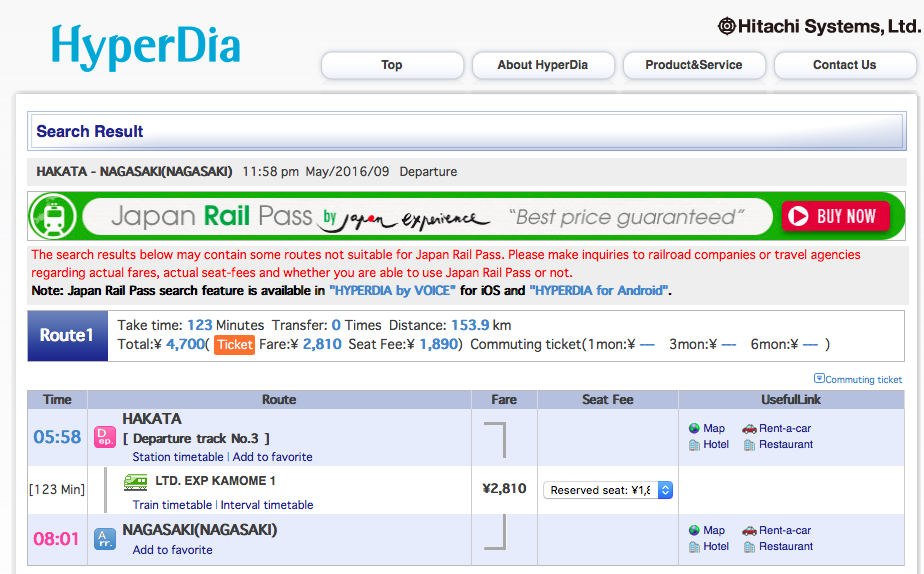Click the LTD. EXP KAMOME 1 train name
The image size is (924, 574).
click(215, 481)
